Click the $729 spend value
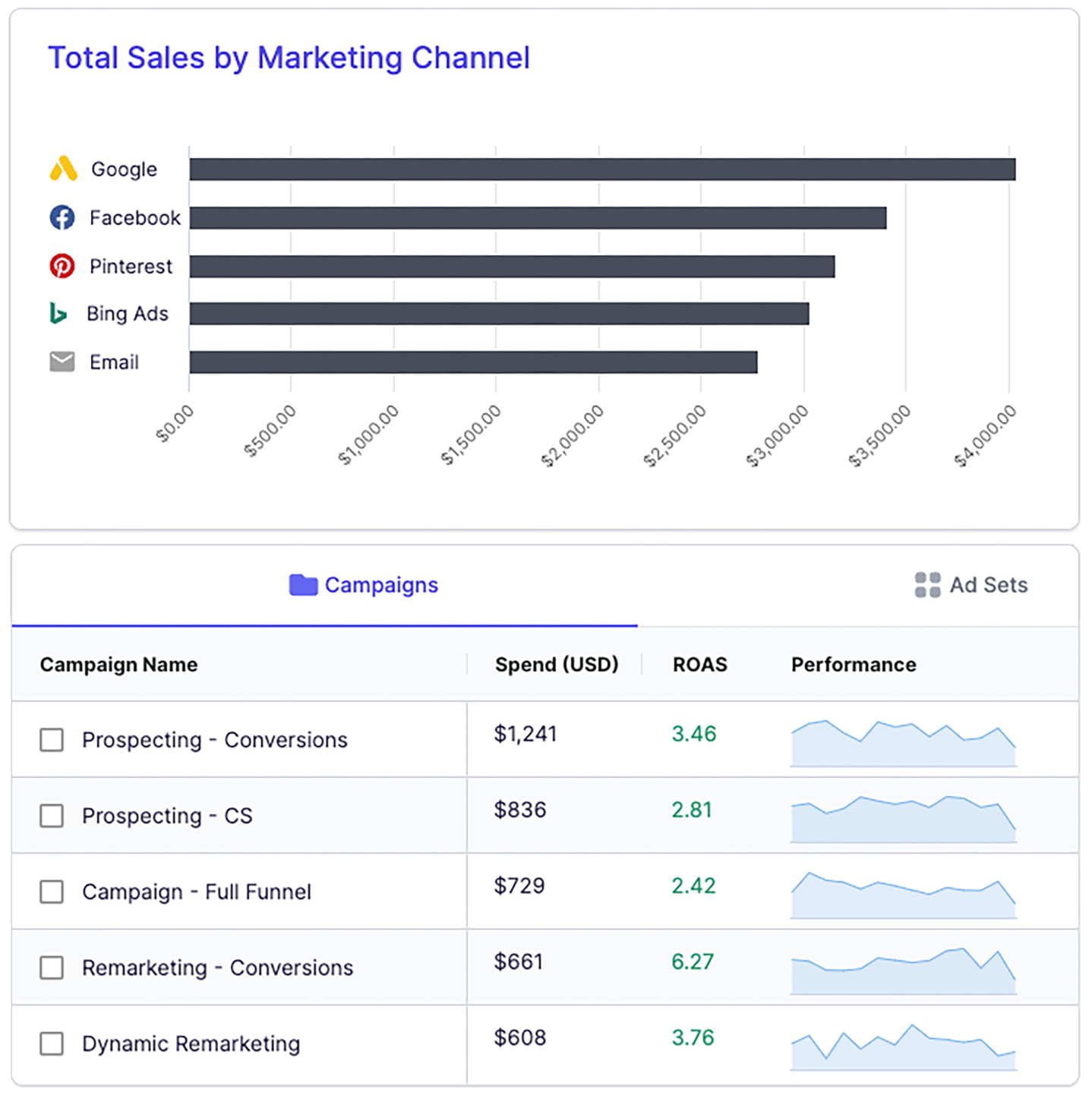The image size is (1092, 1100). 519,886
